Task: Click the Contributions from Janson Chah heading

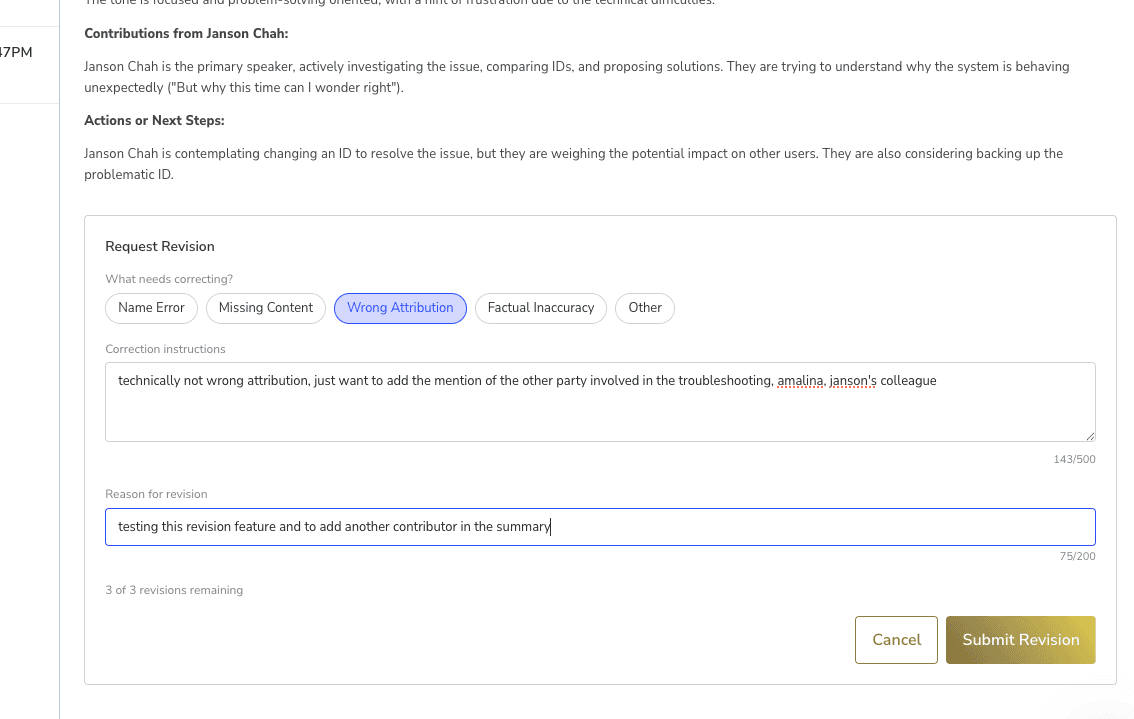Action: pos(186,34)
